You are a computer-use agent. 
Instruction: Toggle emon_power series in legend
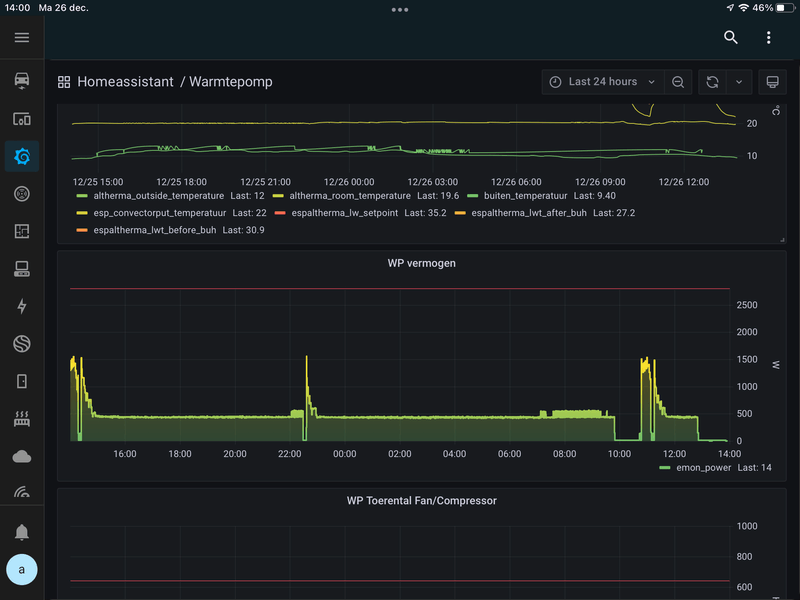[701, 468]
